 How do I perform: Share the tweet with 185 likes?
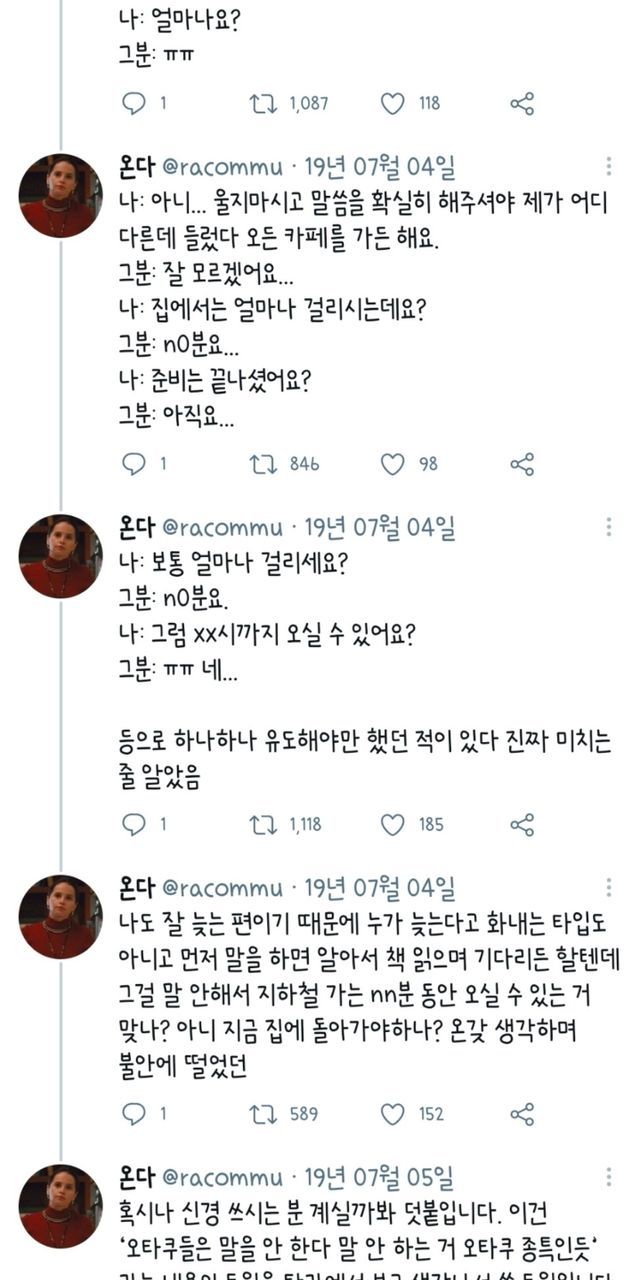point(522,825)
